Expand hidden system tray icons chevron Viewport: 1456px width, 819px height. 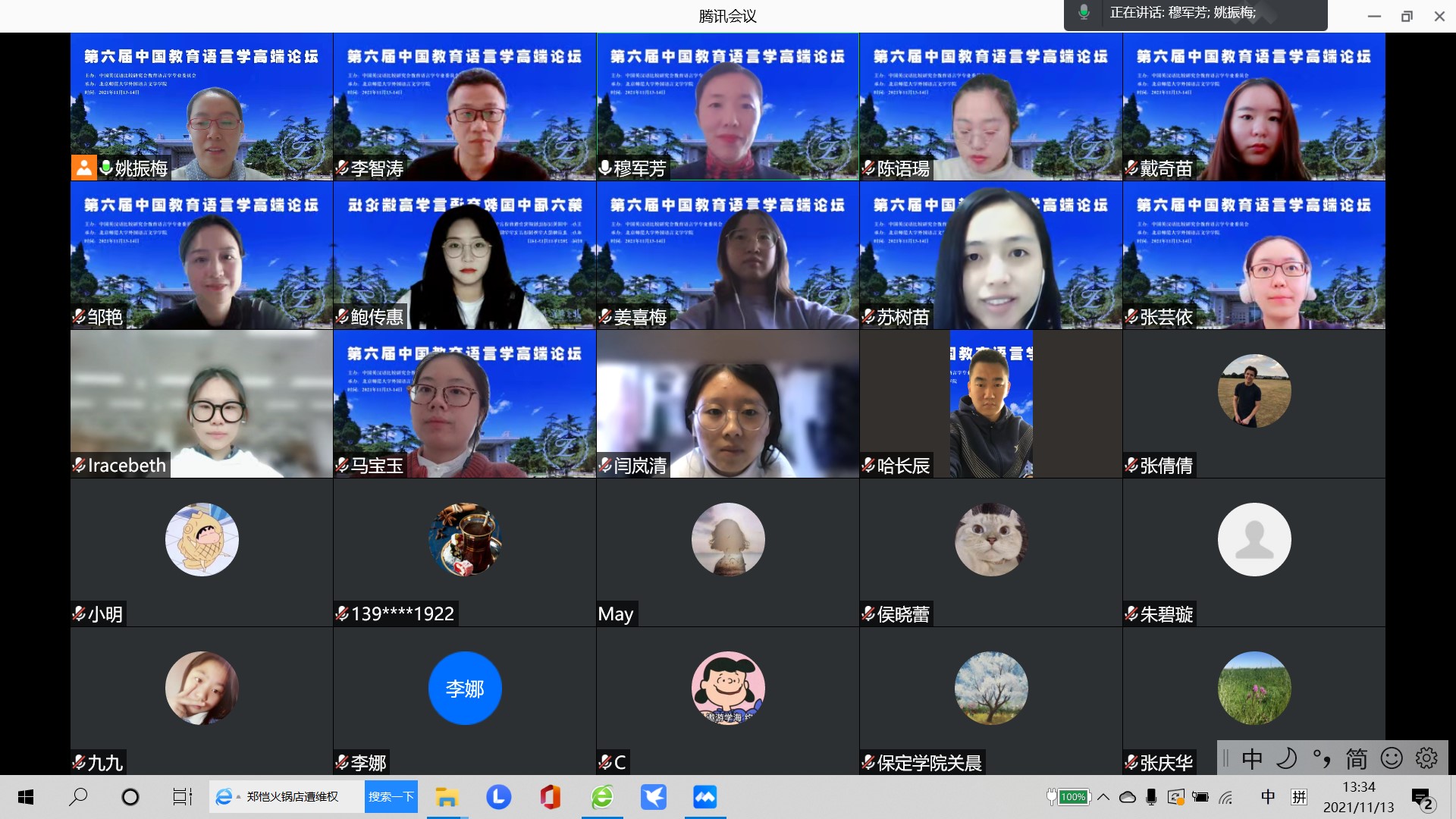tap(1104, 797)
